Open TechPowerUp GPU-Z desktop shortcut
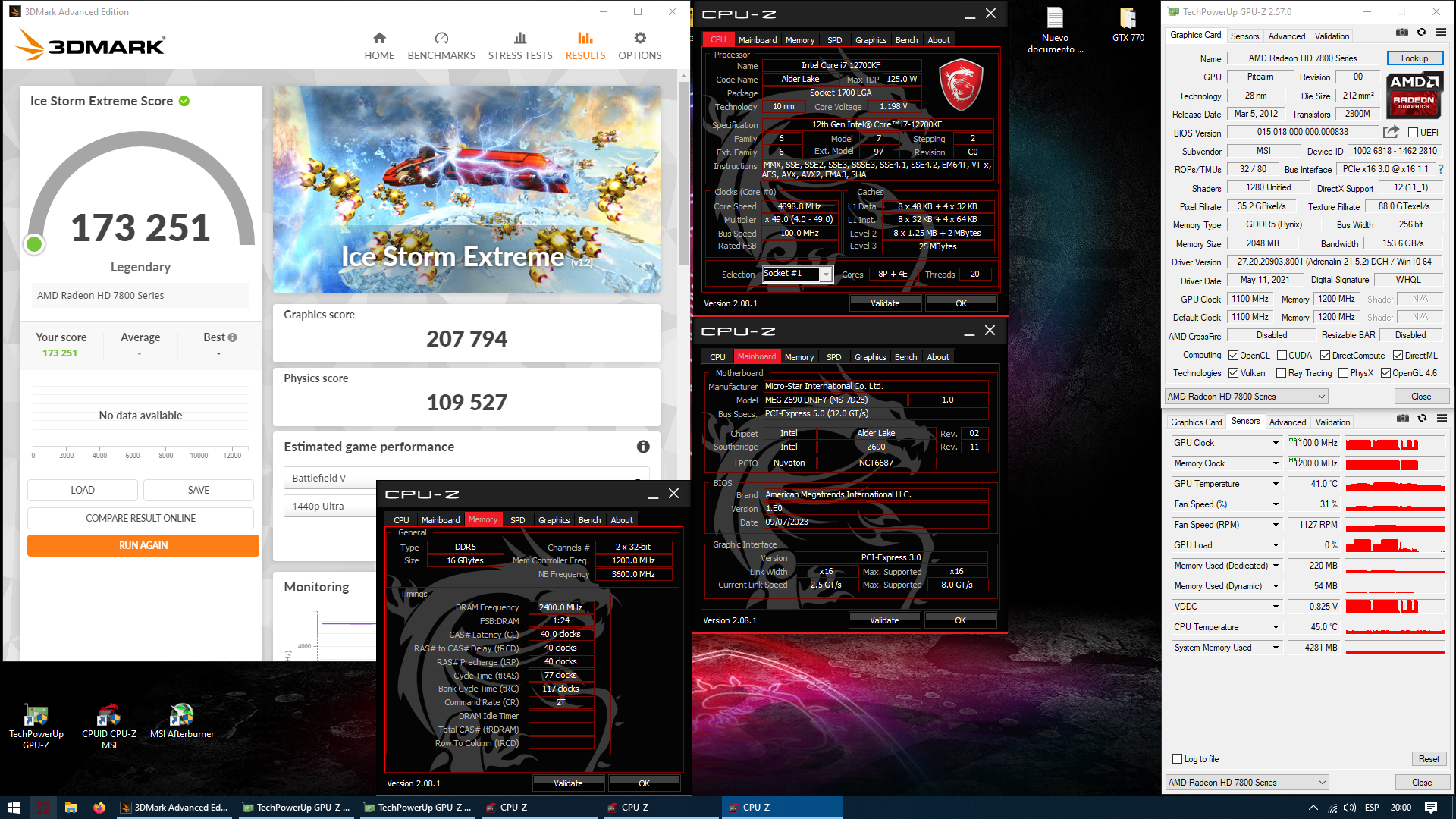Screen dimensions: 1456x819 click(36, 726)
